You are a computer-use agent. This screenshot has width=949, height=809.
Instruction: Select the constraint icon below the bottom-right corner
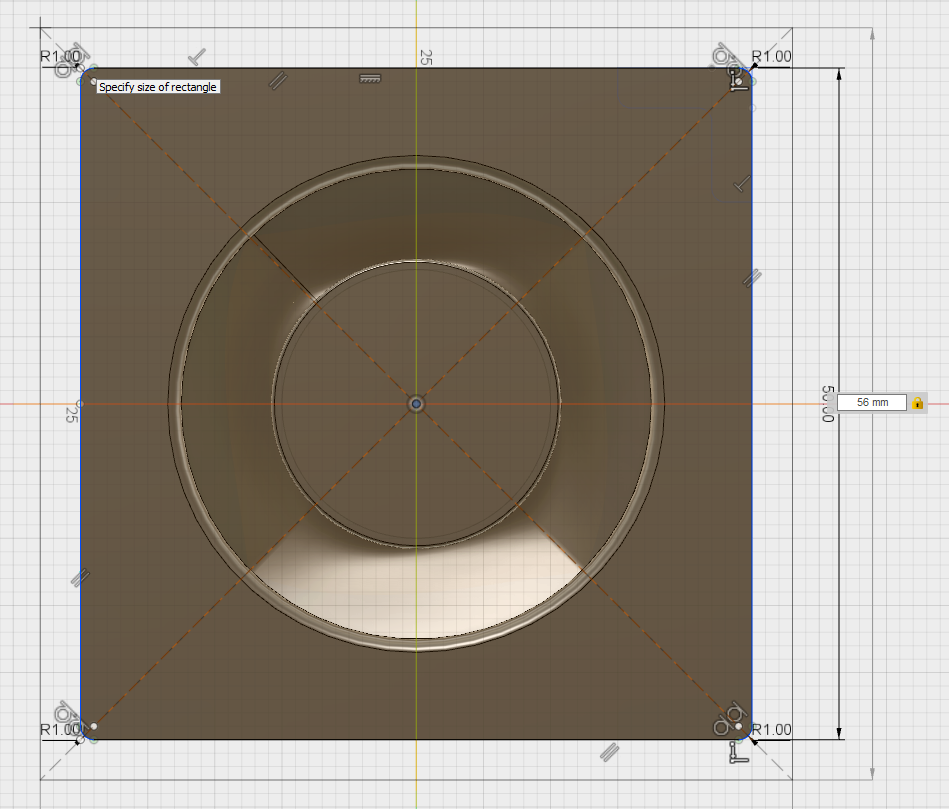(x=738, y=753)
